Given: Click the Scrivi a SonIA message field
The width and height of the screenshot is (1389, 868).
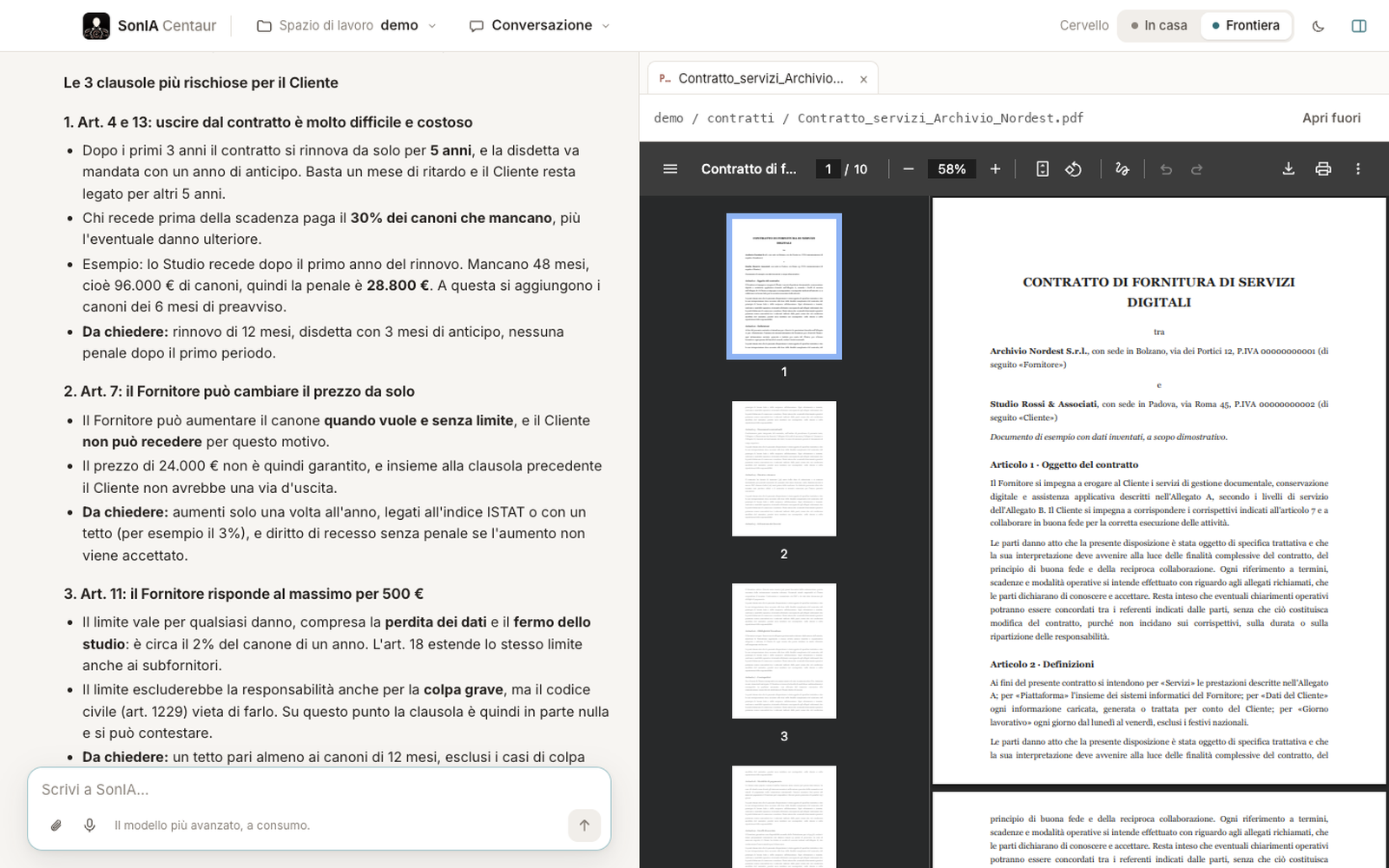Looking at the screenshot, I should pos(319,790).
